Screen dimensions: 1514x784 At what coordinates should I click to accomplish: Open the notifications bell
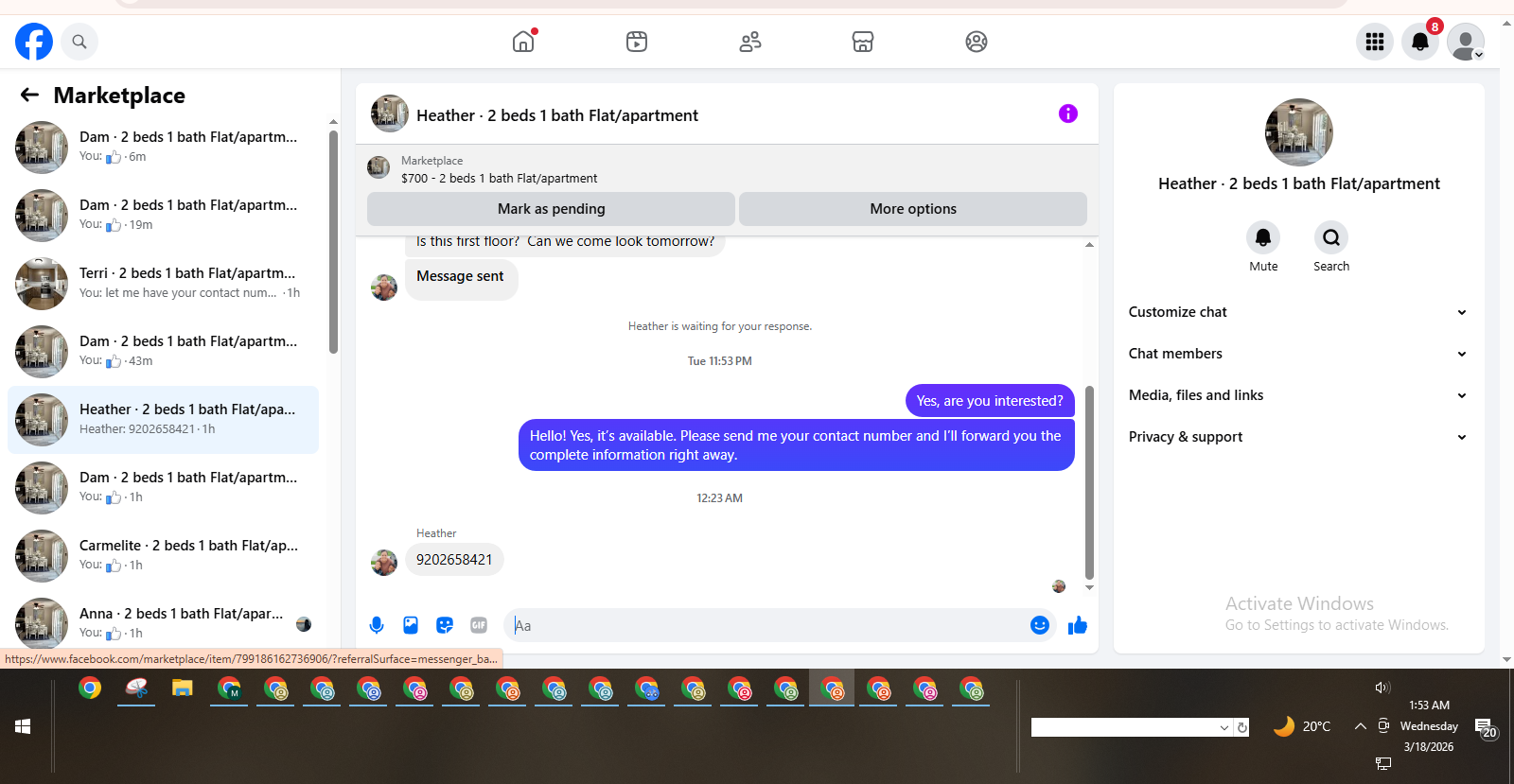pyautogui.click(x=1420, y=42)
